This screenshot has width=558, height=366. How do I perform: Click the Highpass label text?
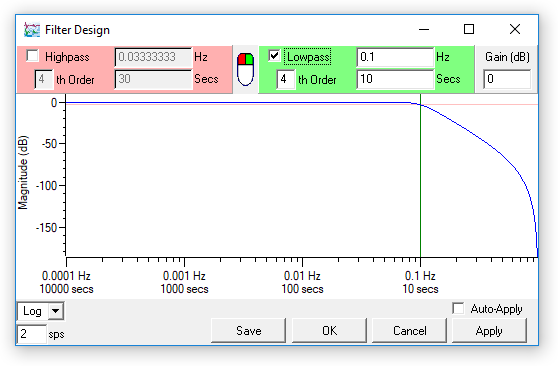click(x=67, y=57)
